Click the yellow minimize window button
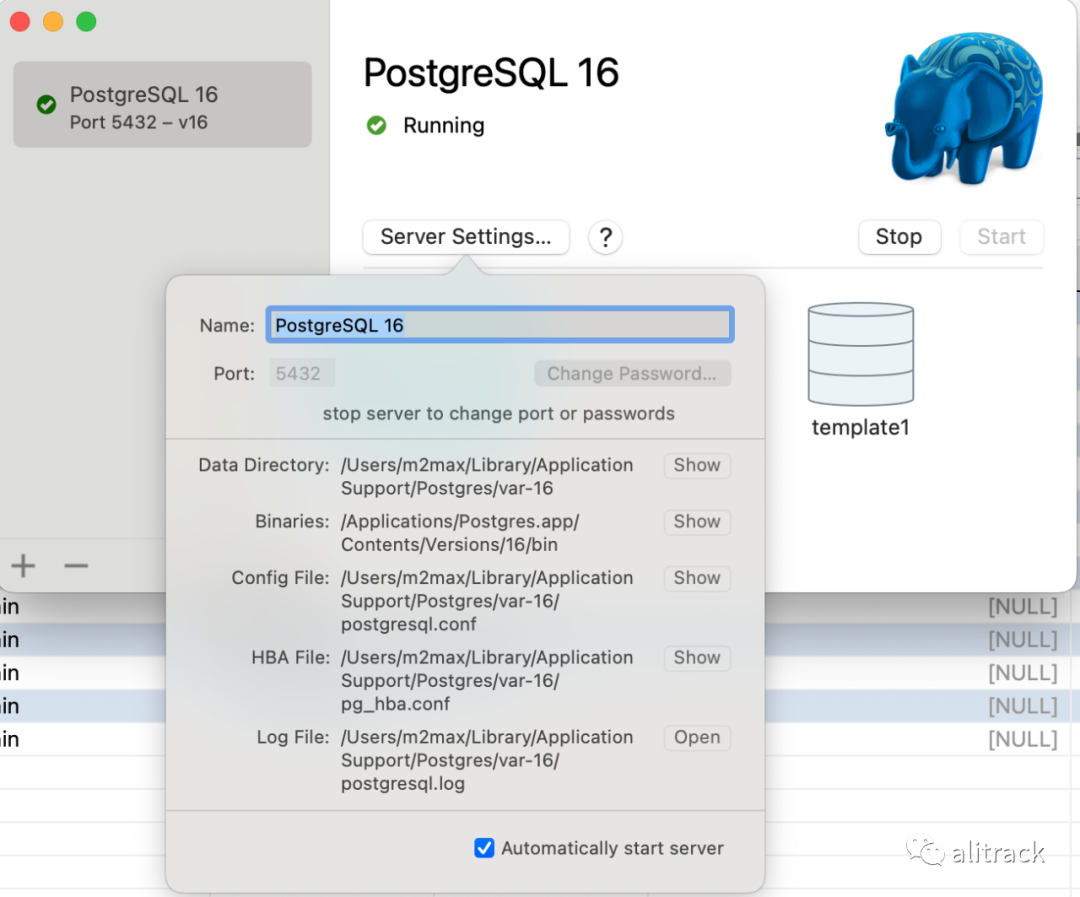 (x=53, y=21)
